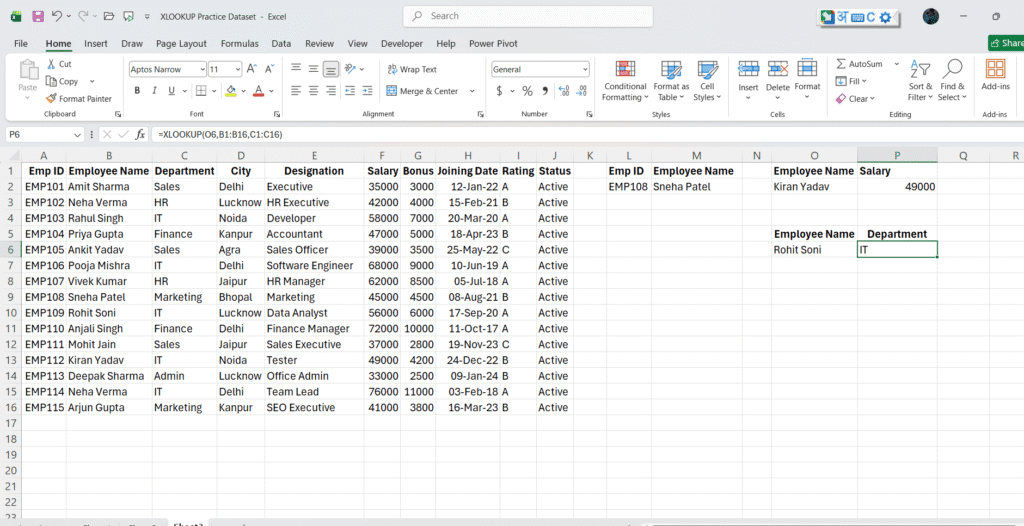1024x526 pixels.
Task: Click Increase Decimal icon
Action: pos(564,91)
